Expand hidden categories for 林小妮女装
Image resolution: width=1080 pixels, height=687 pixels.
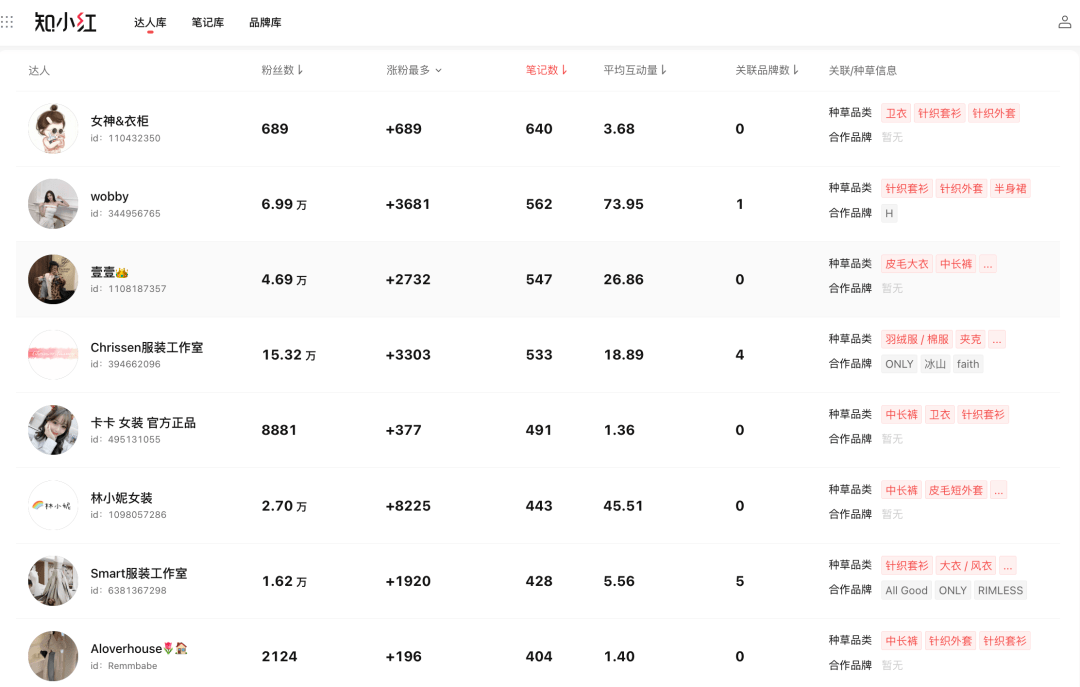point(998,490)
